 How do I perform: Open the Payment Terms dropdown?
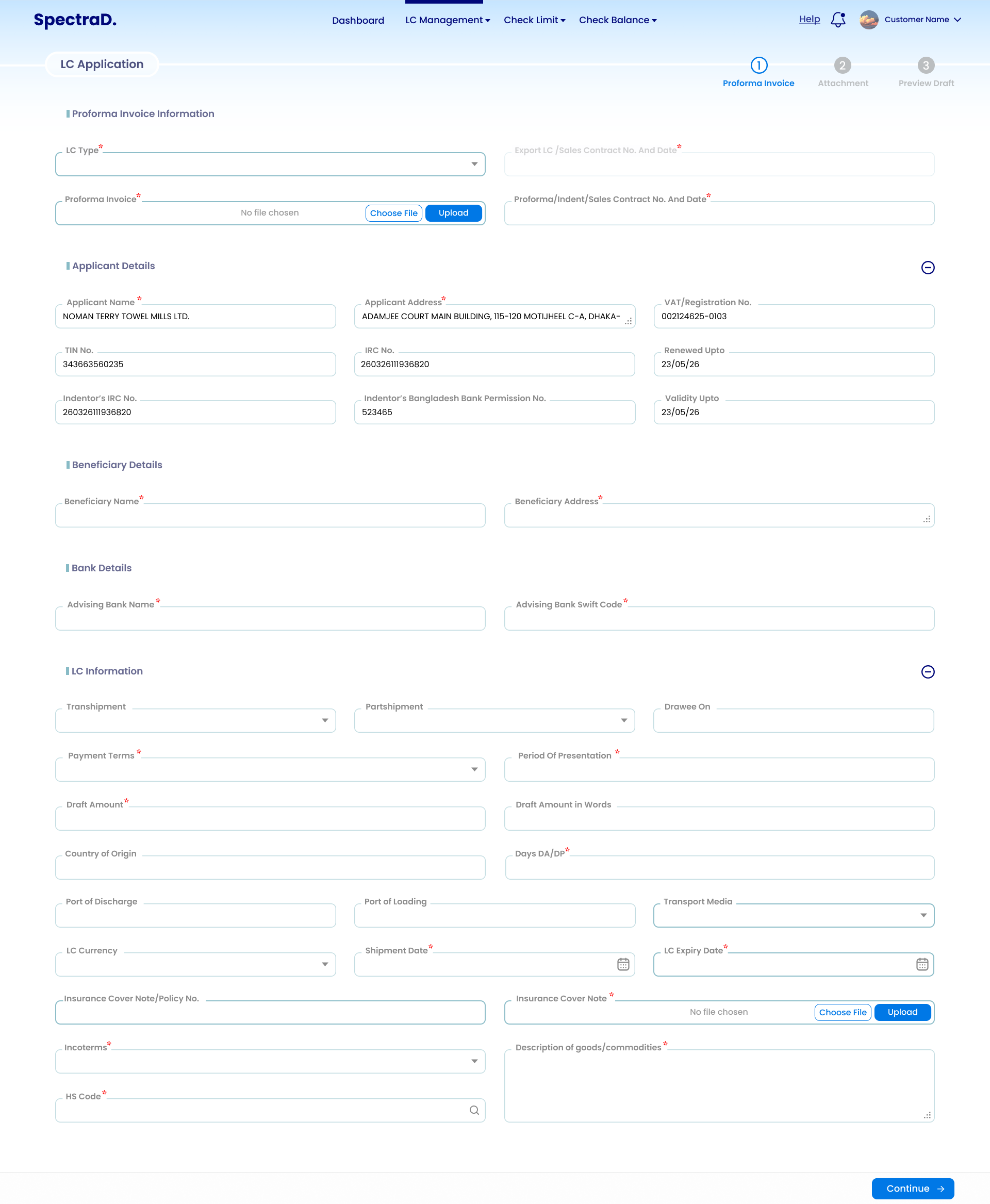point(270,769)
